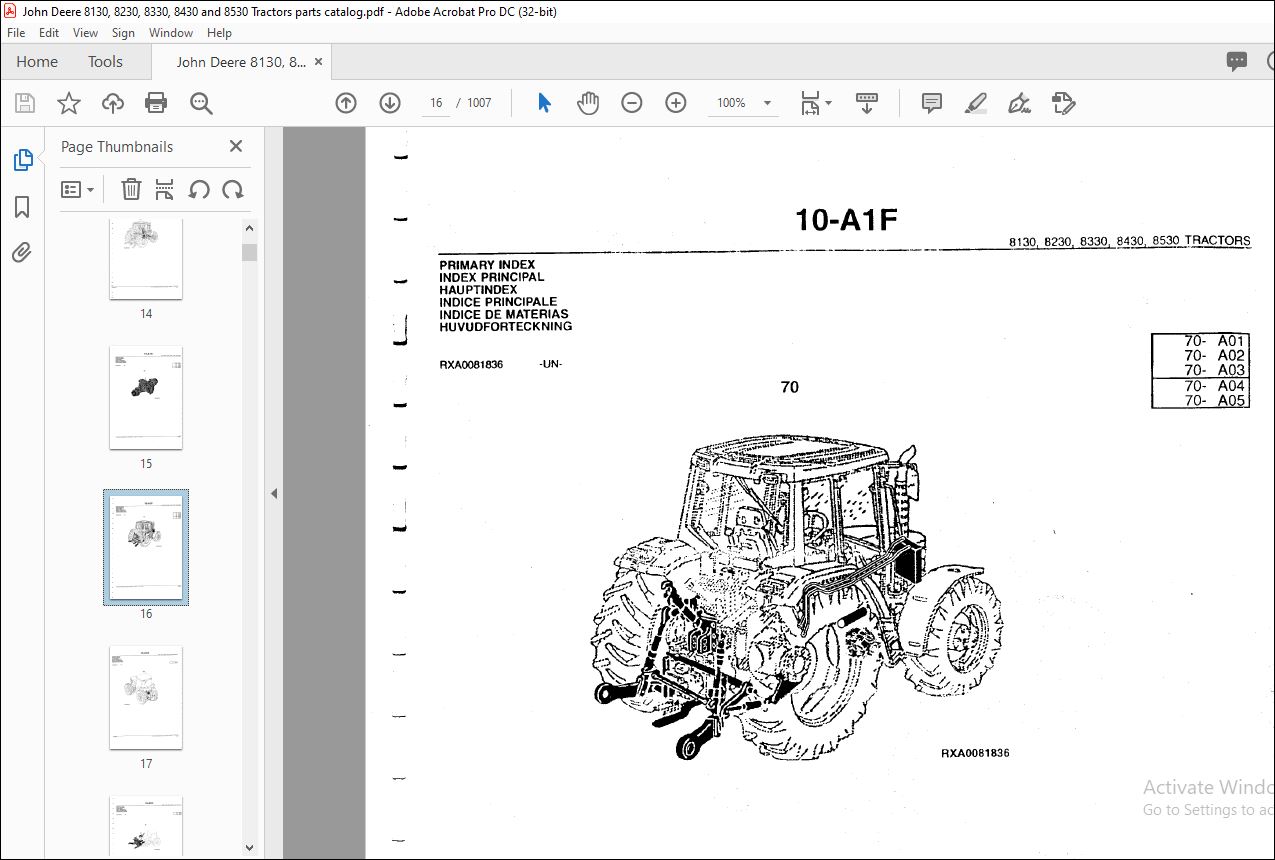Image resolution: width=1275 pixels, height=860 pixels.
Task: Select page 15 thumbnail
Action: tap(146, 398)
